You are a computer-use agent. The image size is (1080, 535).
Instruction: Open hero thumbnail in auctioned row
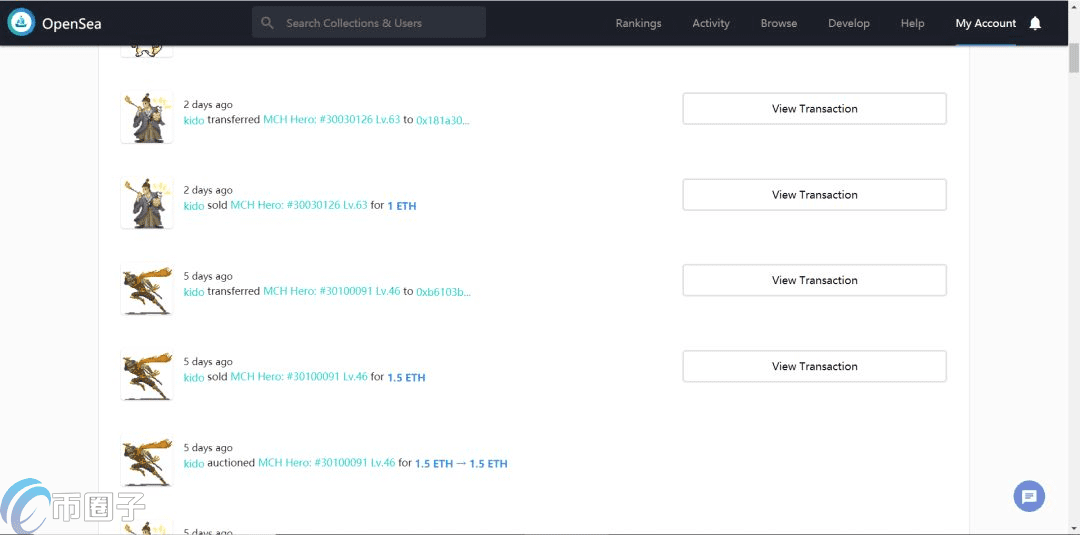coord(147,461)
